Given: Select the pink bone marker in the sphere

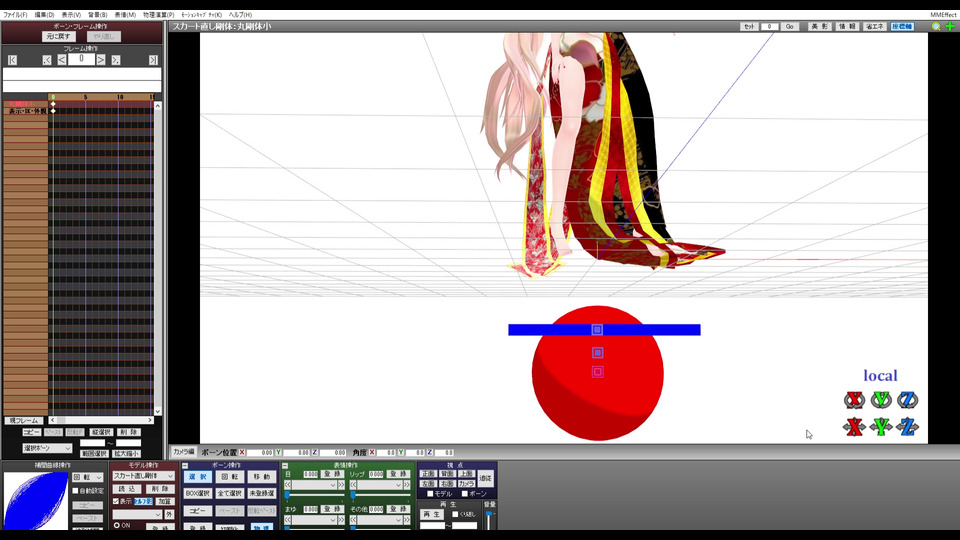Looking at the screenshot, I should [x=598, y=372].
